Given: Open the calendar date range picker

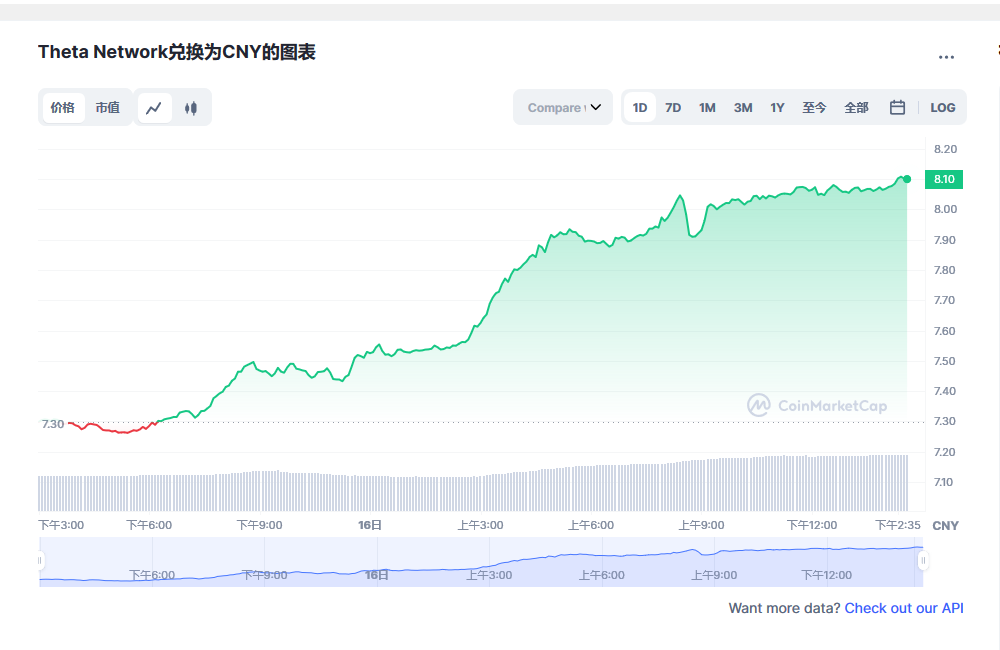Looking at the screenshot, I should [x=897, y=107].
